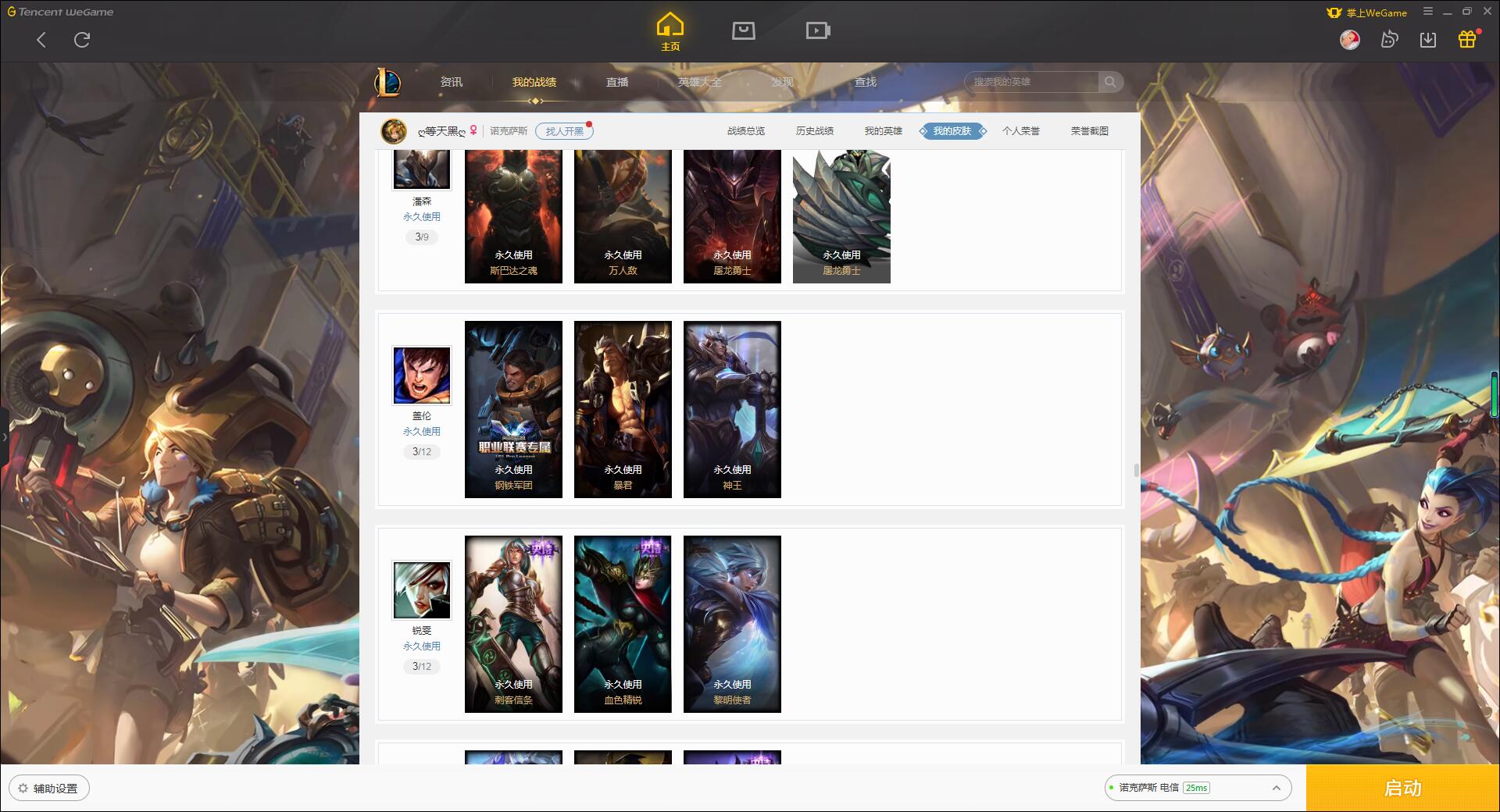
Task: Open the 血色精锐 skin card
Action: coord(623,624)
